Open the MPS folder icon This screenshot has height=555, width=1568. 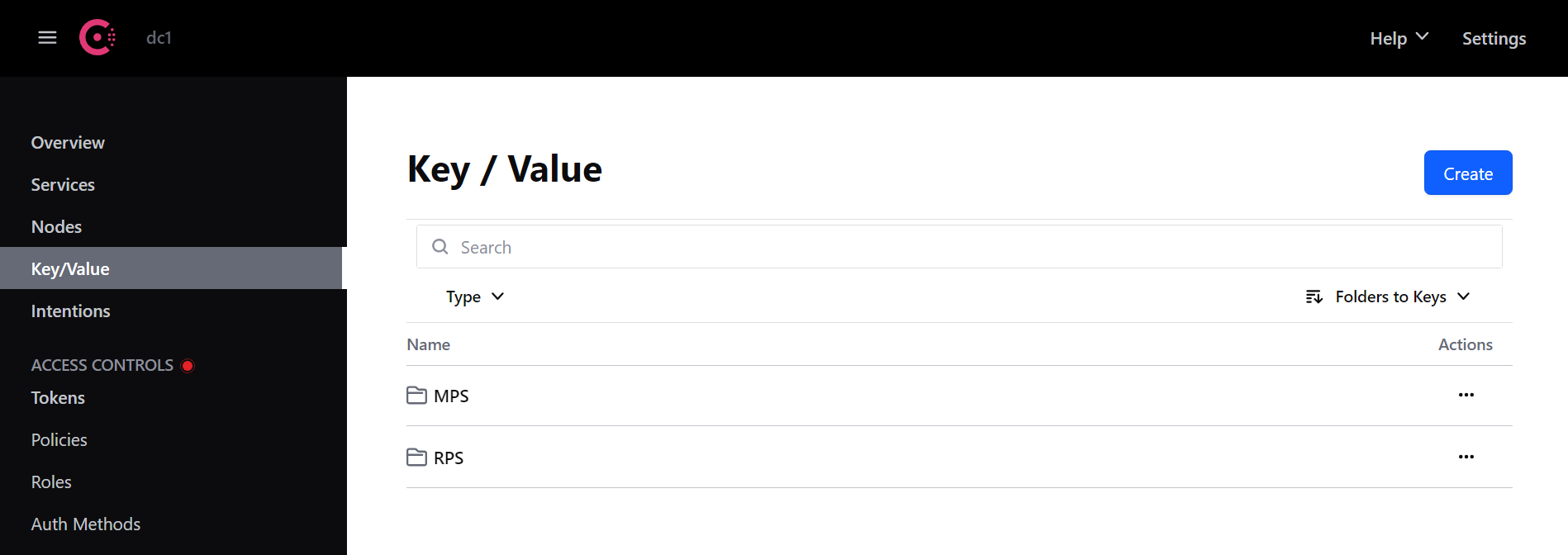click(x=416, y=396)
